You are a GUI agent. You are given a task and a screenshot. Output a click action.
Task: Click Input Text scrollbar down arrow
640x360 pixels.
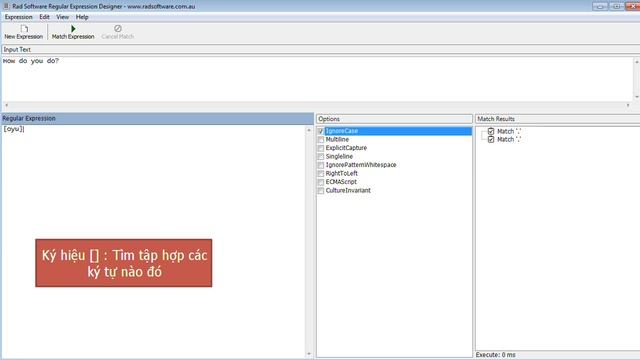coord(636,97)
